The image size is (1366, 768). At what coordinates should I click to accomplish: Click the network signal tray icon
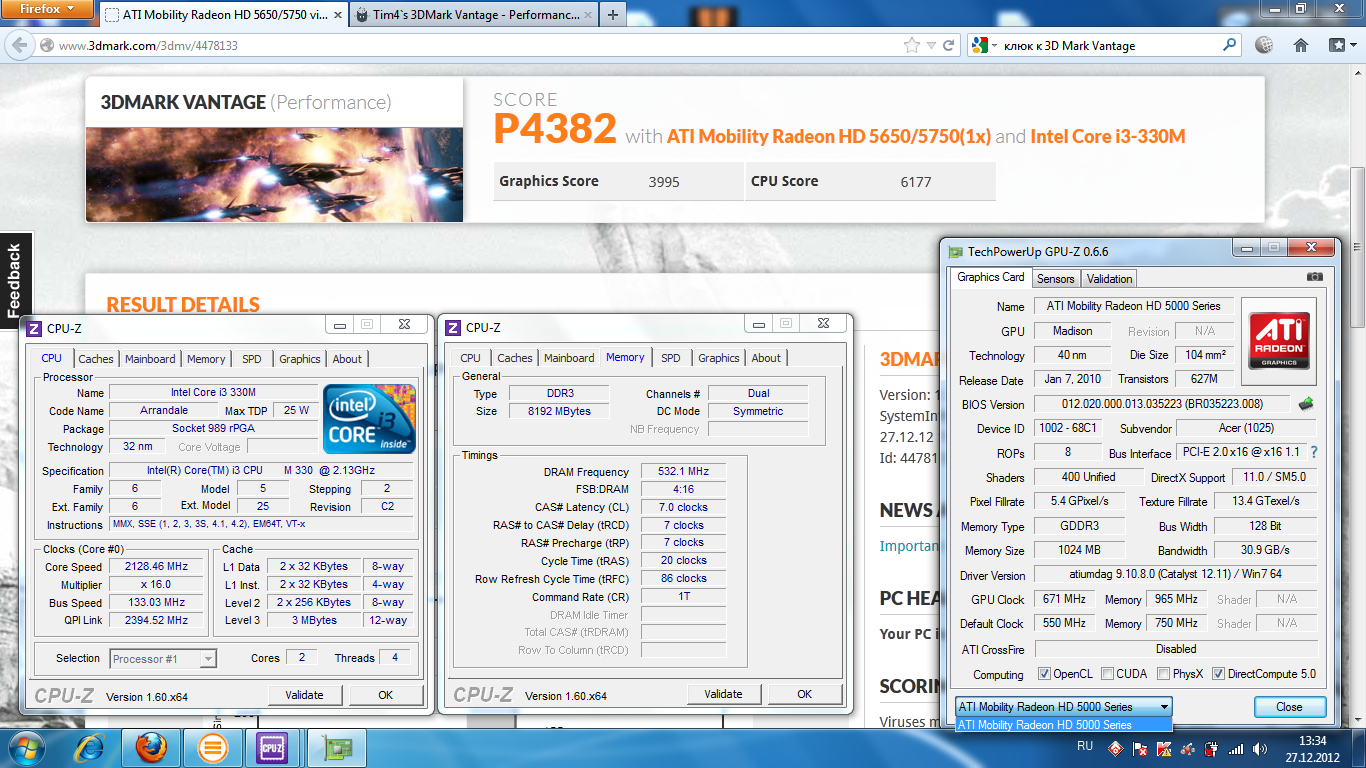point(1236,748)
